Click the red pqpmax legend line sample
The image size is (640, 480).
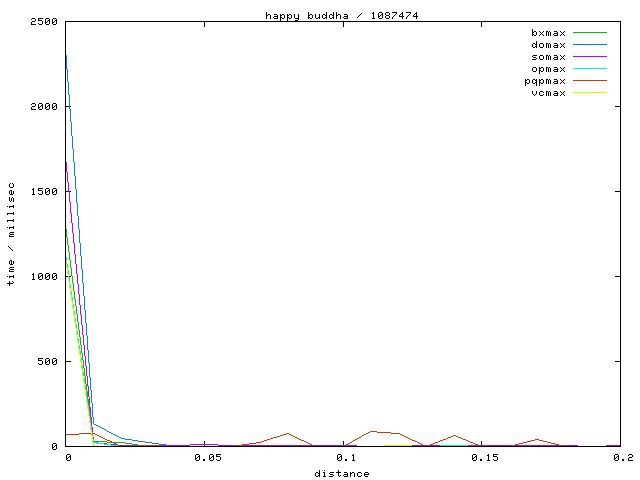(x=590, y=81)
